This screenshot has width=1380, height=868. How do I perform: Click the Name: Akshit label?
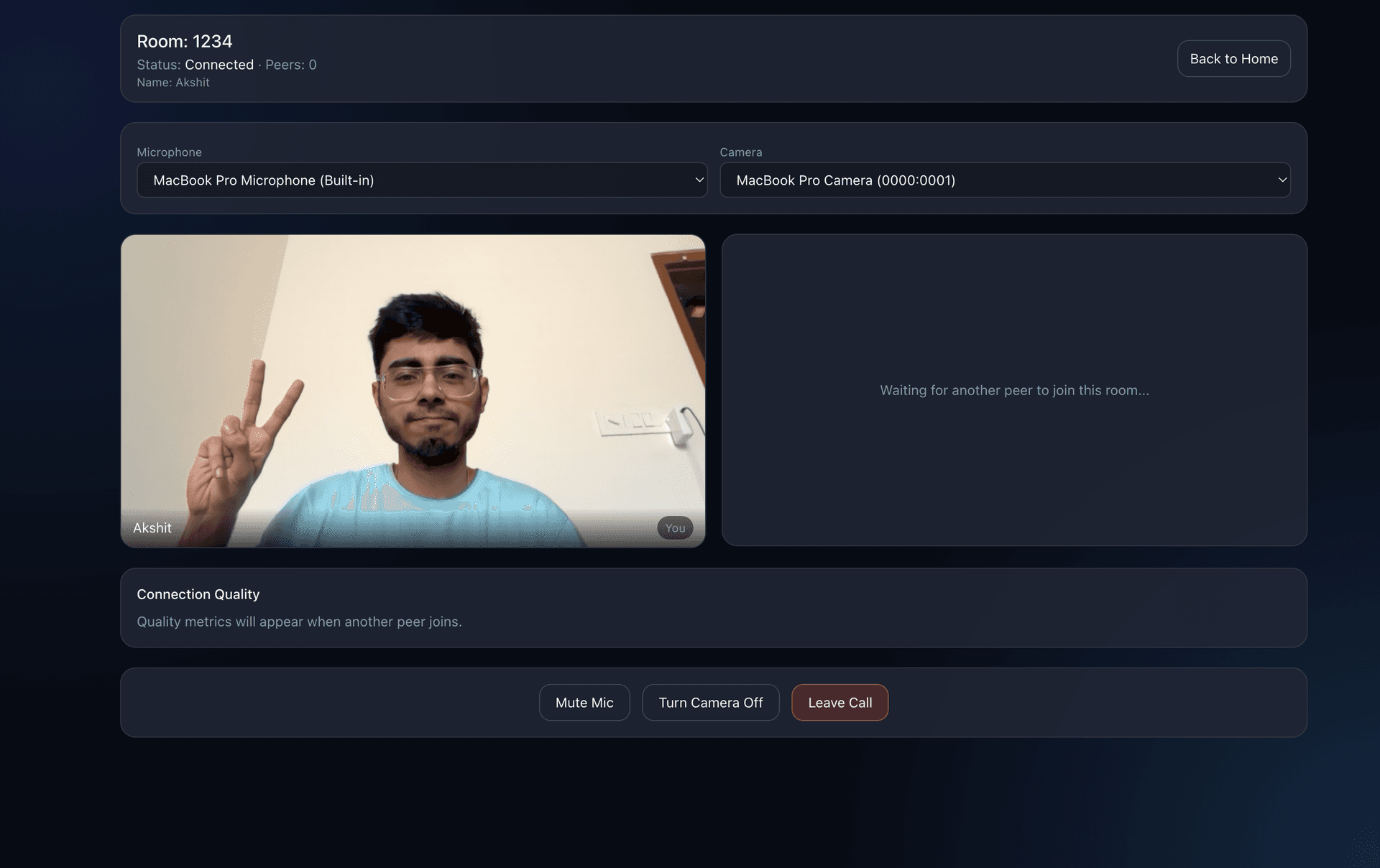tap(173, 82)
